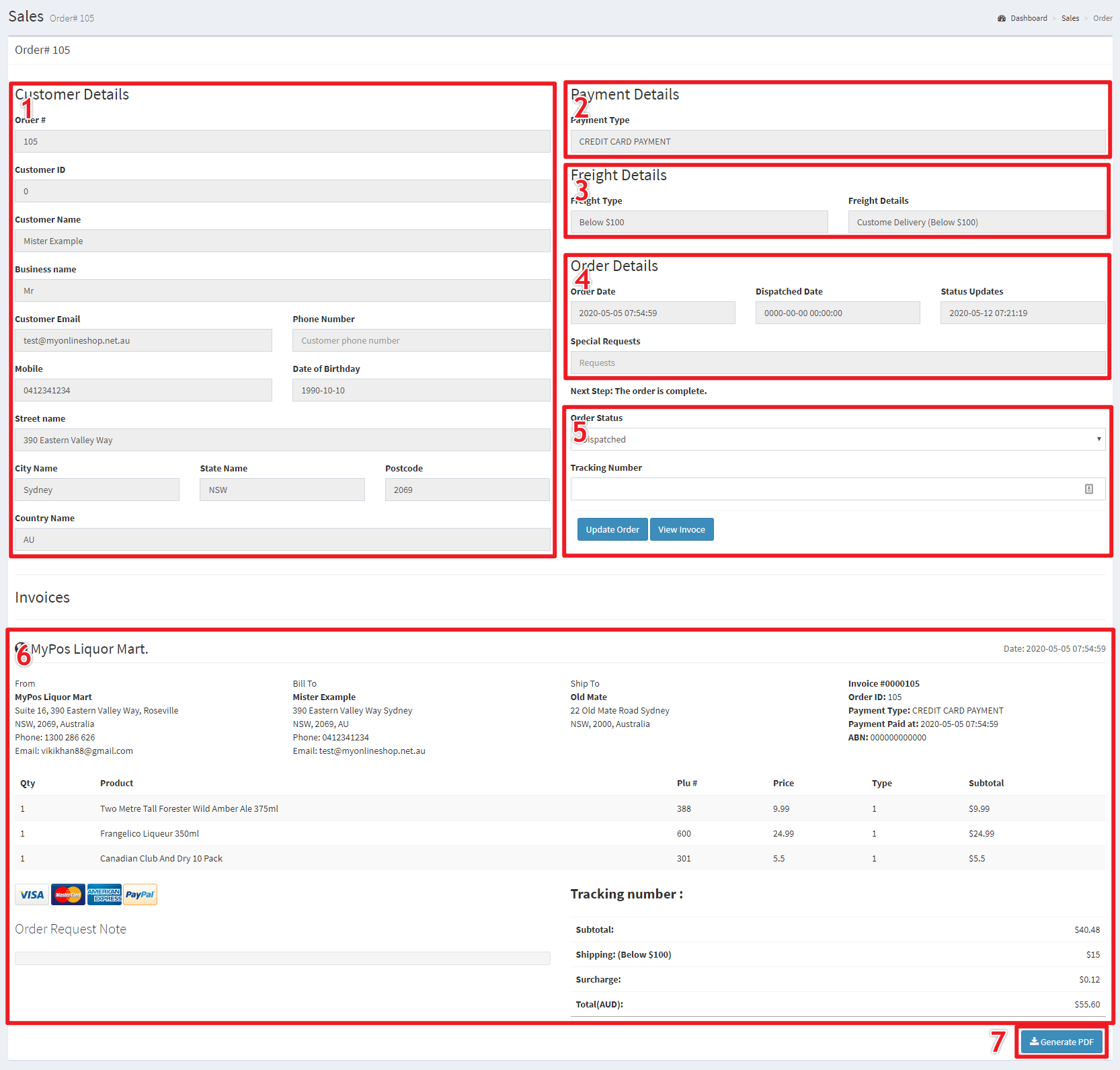Image resolution: width=1120 pixels, height=1070 pixels.
Task: Click the Date of Birthday field
Action: 421,390
